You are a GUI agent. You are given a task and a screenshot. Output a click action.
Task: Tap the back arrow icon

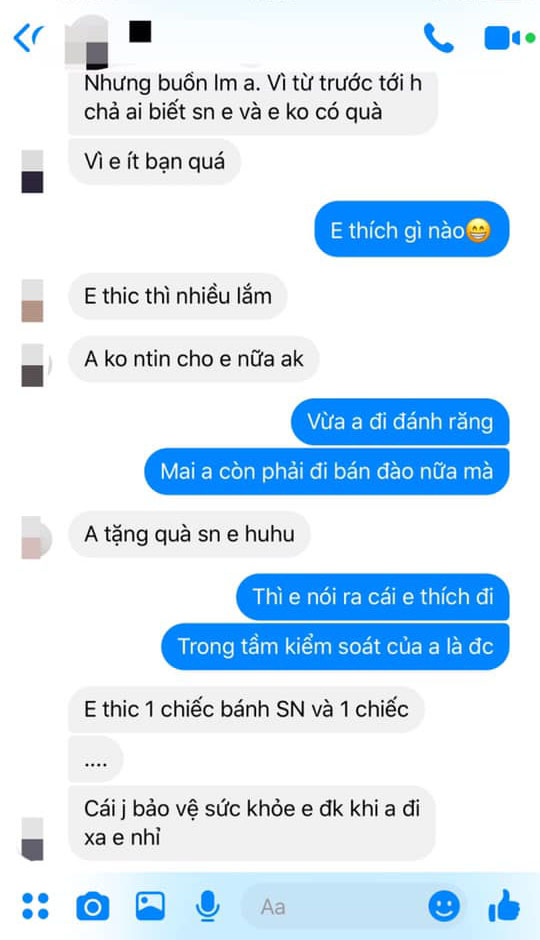click(x=28, y=39)
